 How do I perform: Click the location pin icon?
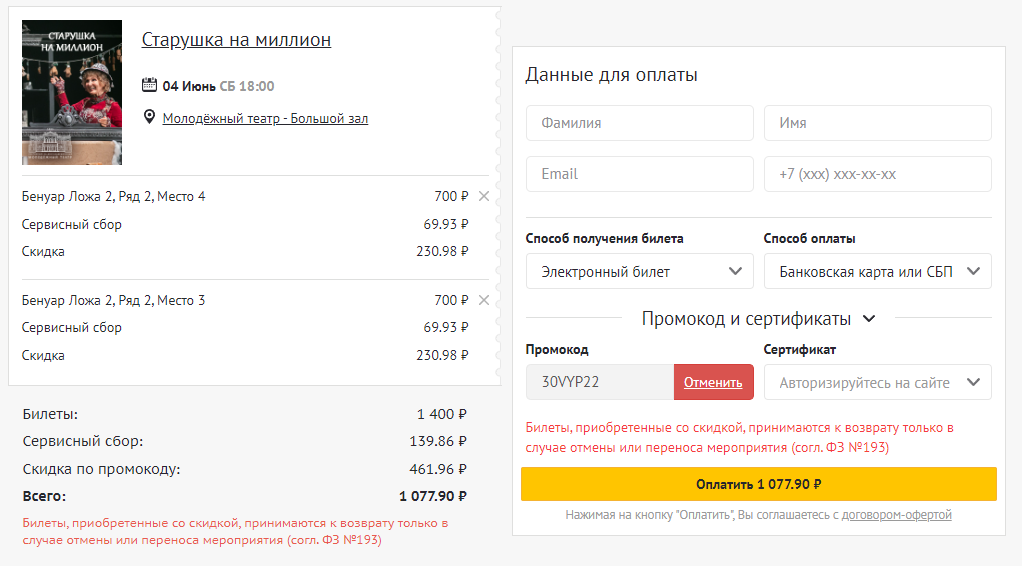click(x=150, y=118)
